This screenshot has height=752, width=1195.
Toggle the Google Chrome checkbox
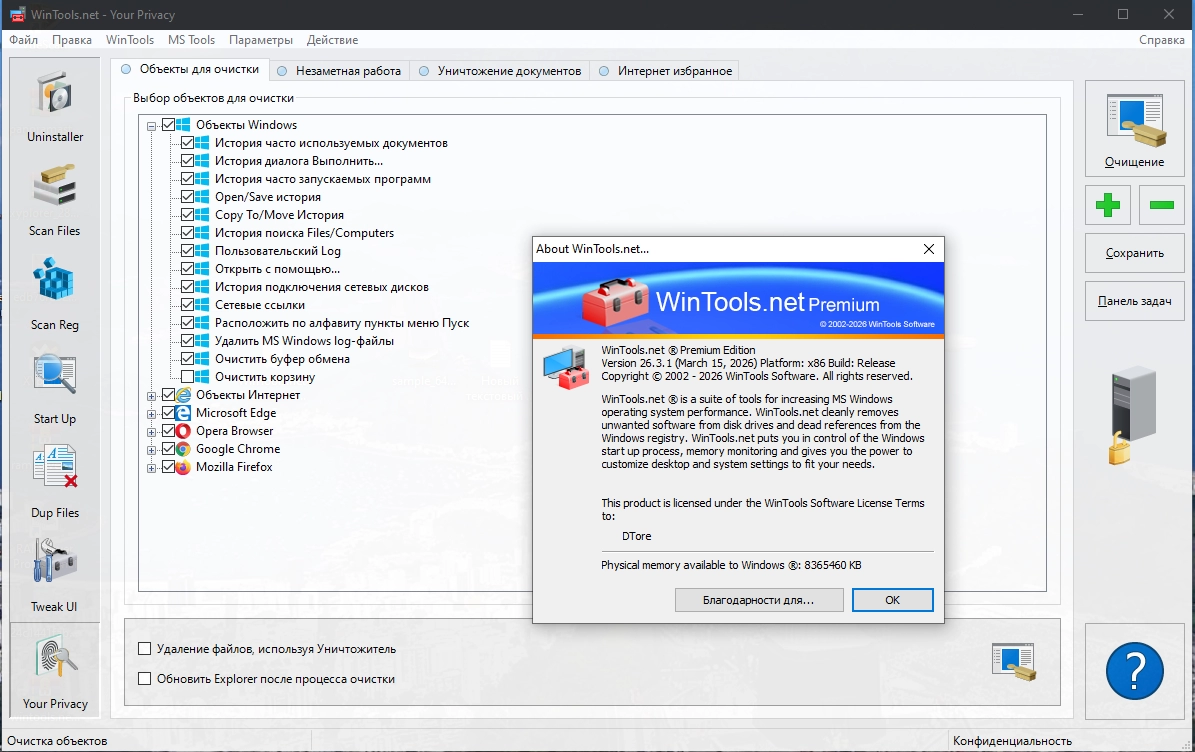pos(168,449)
